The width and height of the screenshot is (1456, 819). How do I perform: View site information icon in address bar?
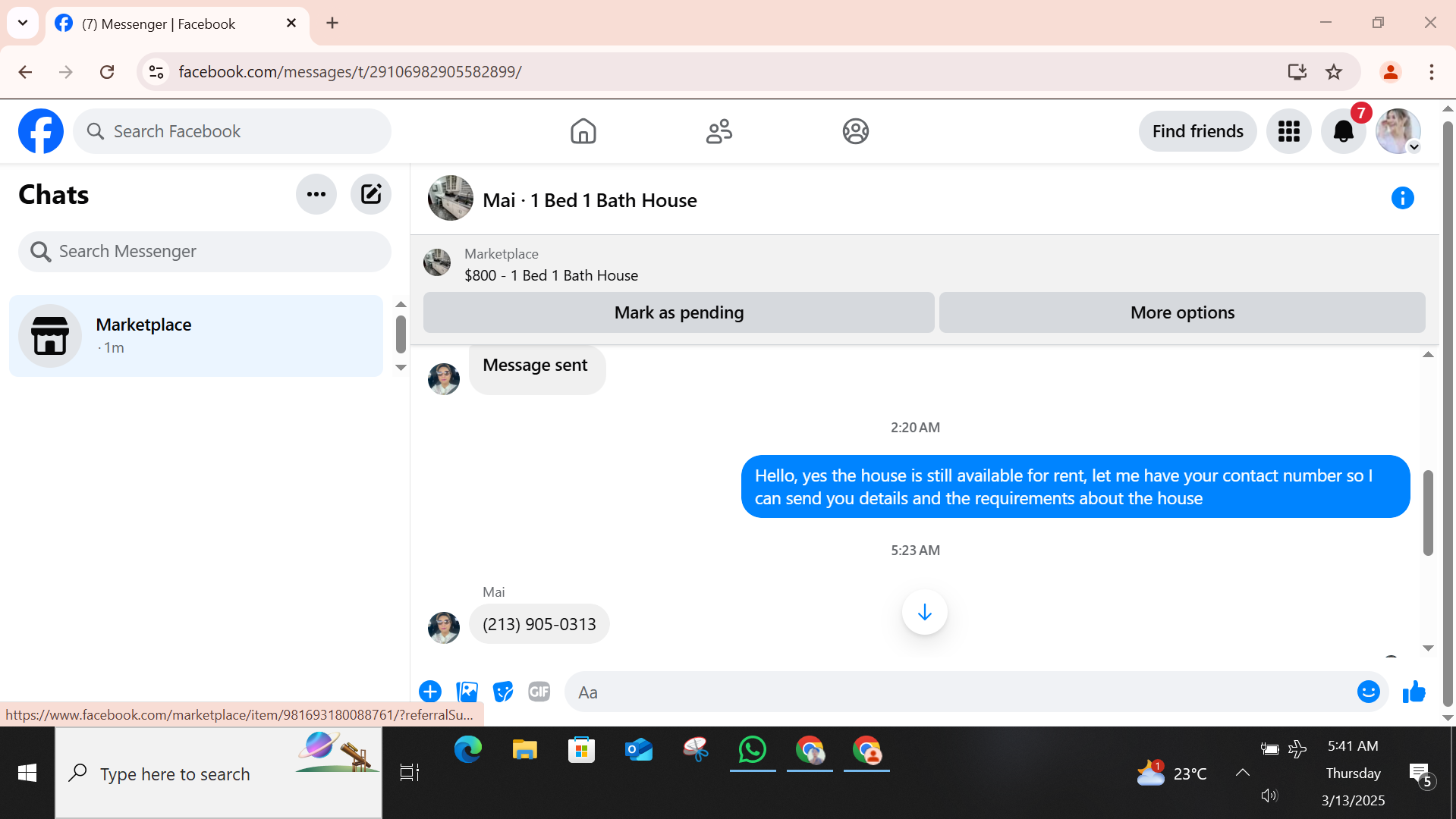point(156,72)
